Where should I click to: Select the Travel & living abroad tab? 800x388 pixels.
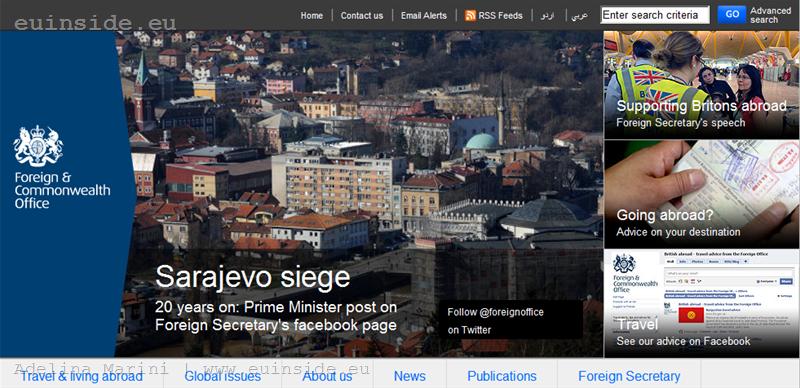point(82,376)
